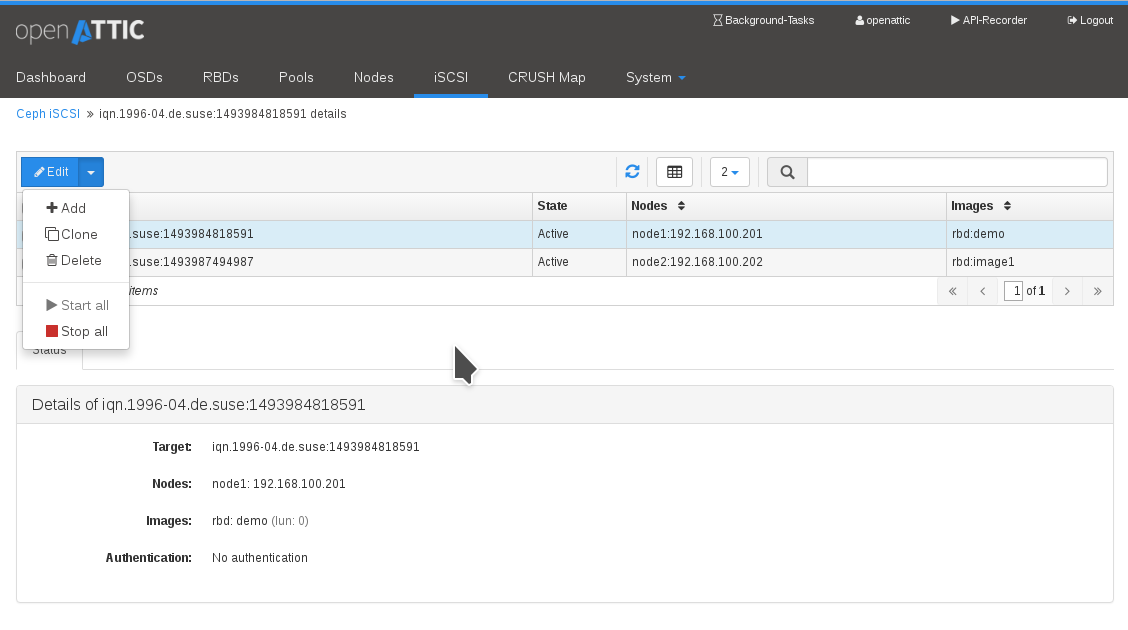1128x630 pixels.
Task: Toggle the Edit button dropdown caret
Action: pos(91,172)
